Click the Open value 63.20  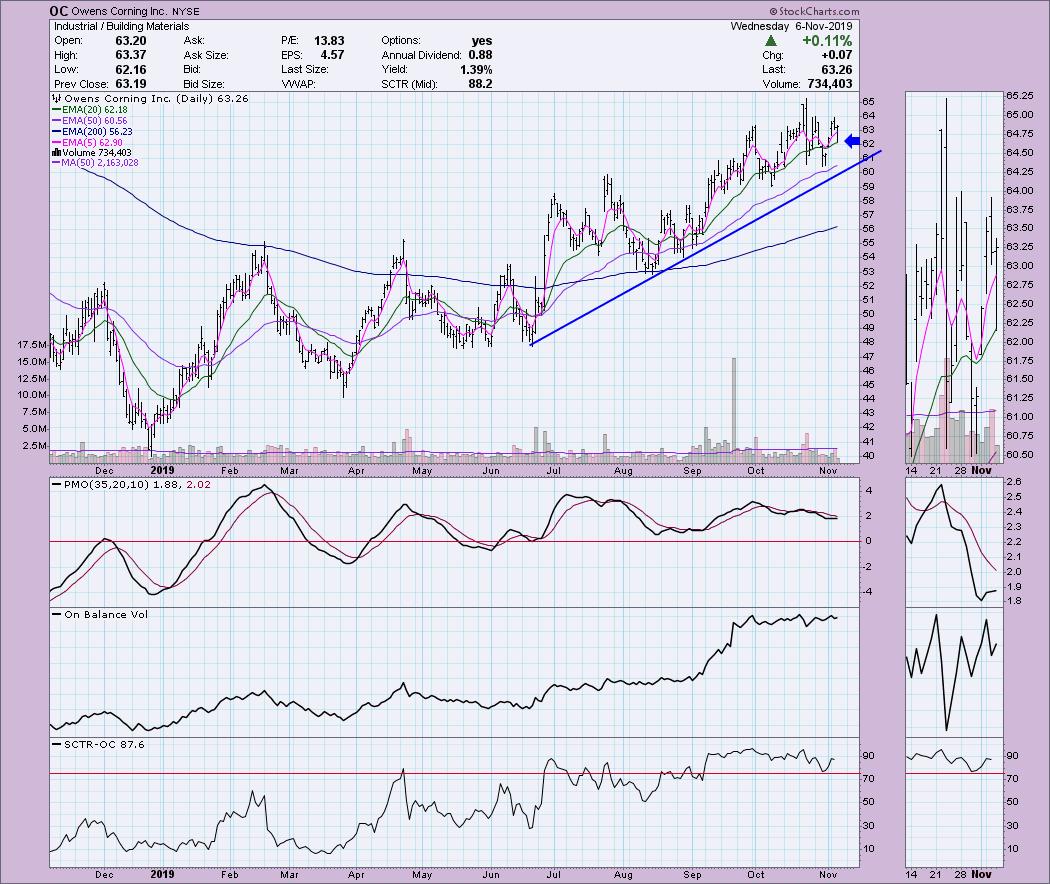pyautogui.click(x=131, y=41)
